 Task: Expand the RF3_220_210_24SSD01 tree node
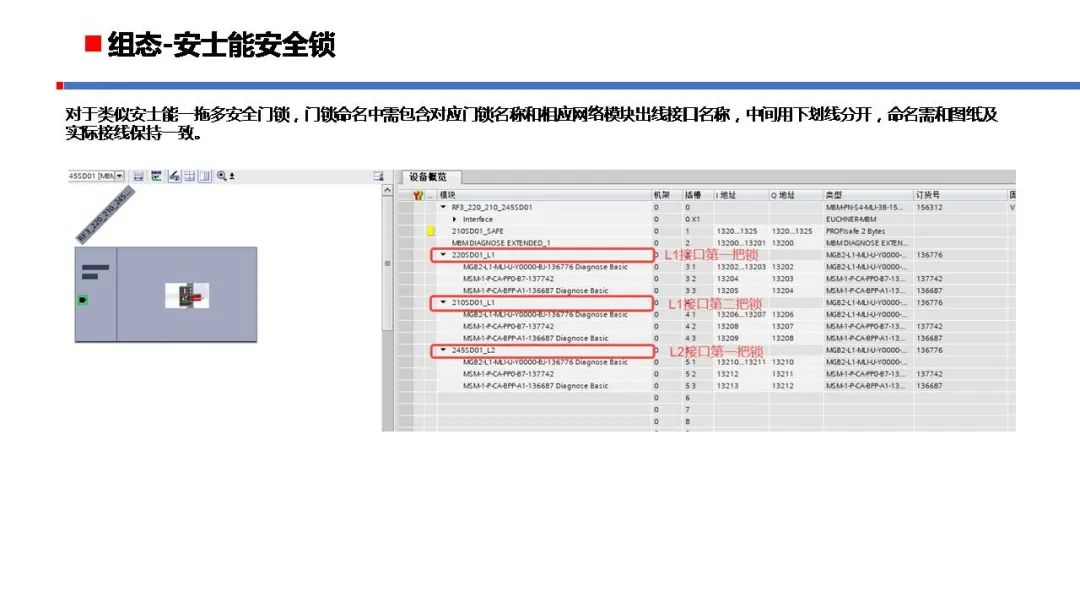pos(442,206)
